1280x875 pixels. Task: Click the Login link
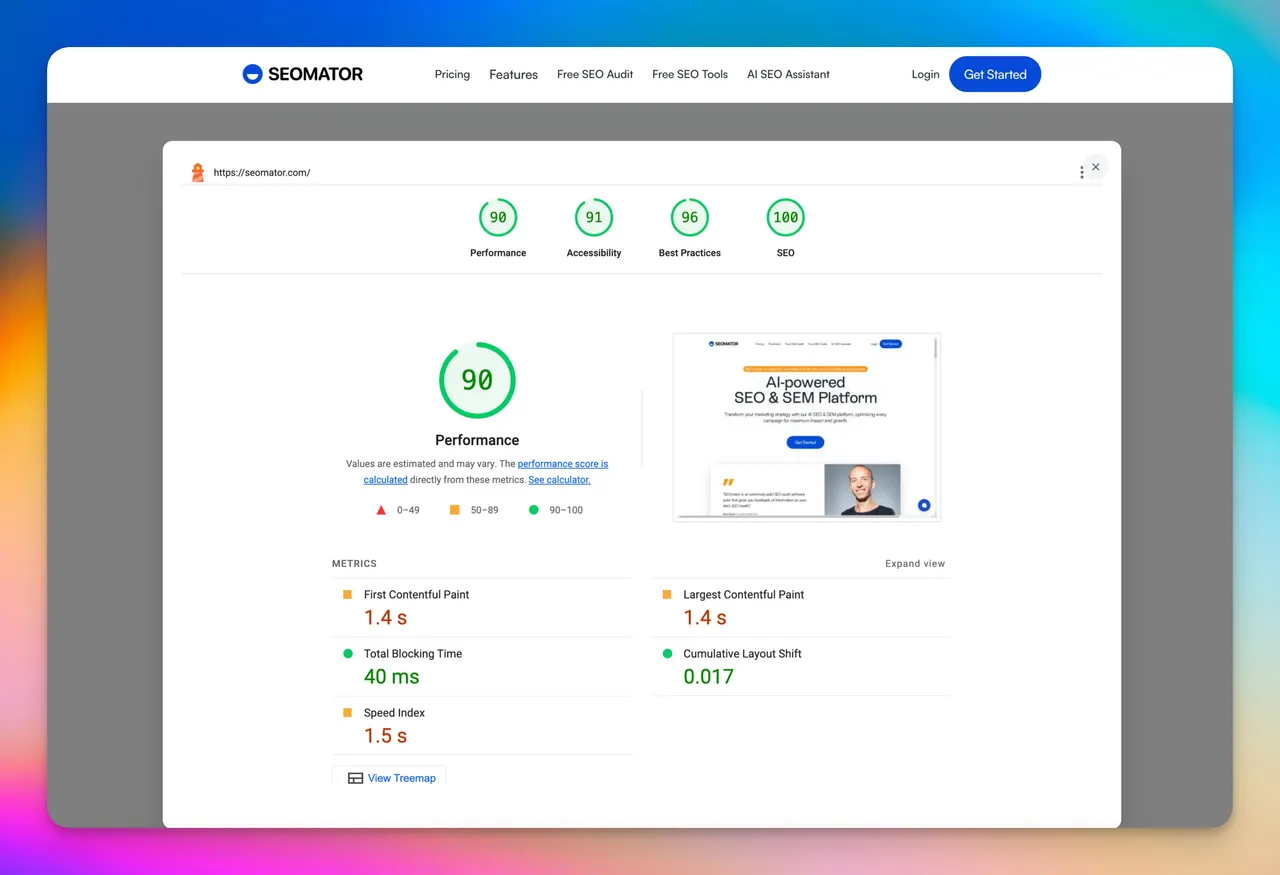(926, 74)
